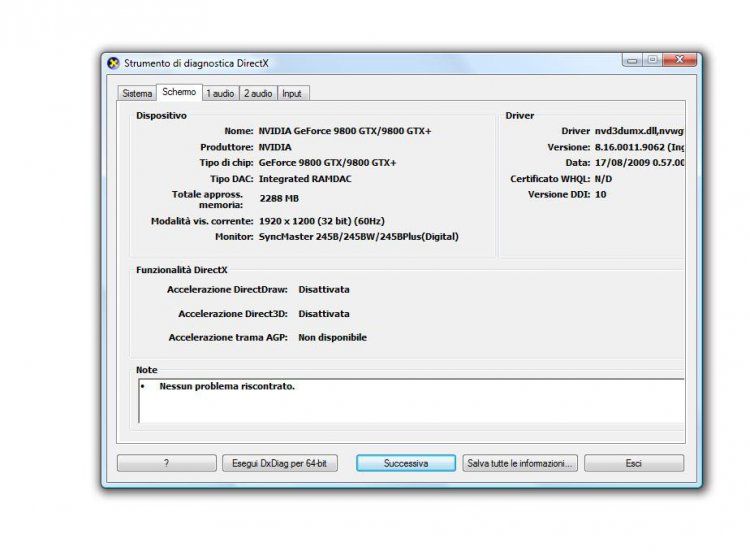
Task: Click the 'Driver' group heading
Action: click(519, 115)
